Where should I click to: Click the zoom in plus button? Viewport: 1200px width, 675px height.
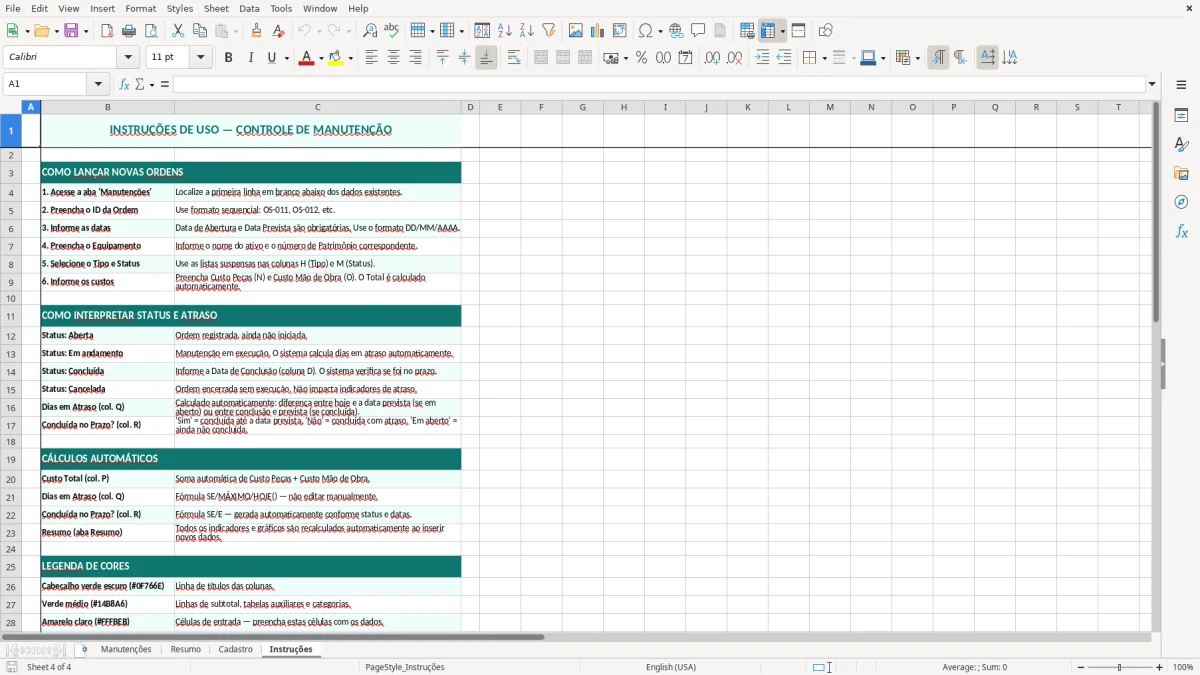pos(1160,667)
